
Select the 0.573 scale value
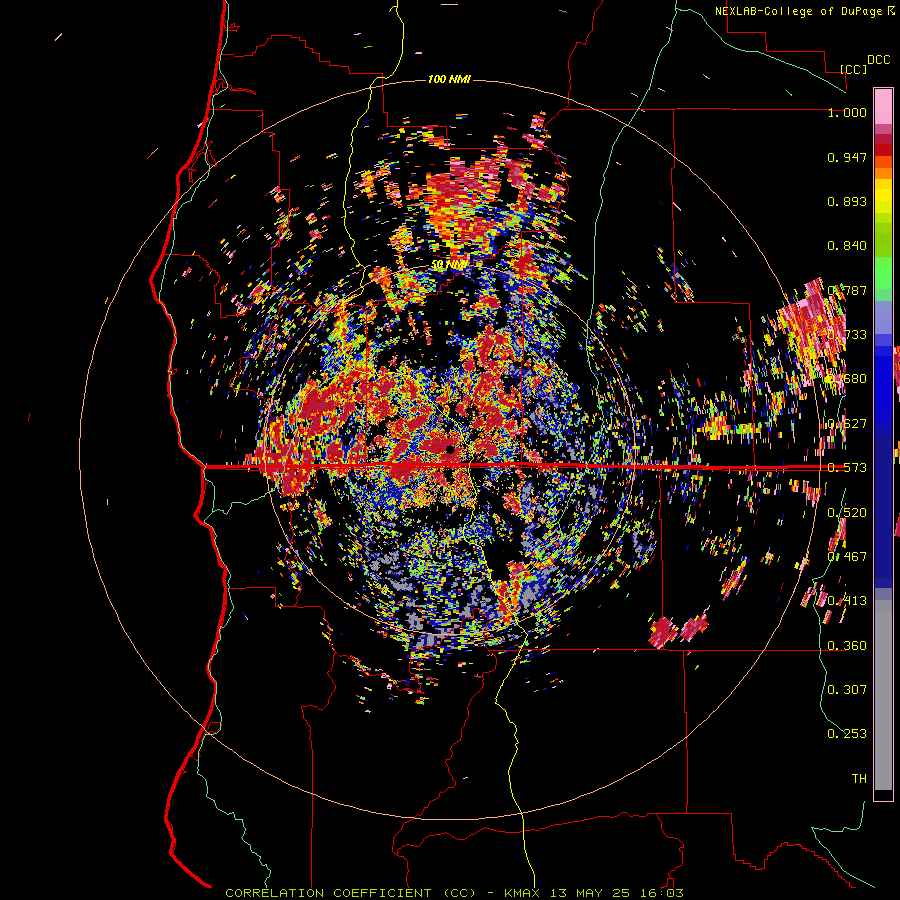[x=847, y=468]
